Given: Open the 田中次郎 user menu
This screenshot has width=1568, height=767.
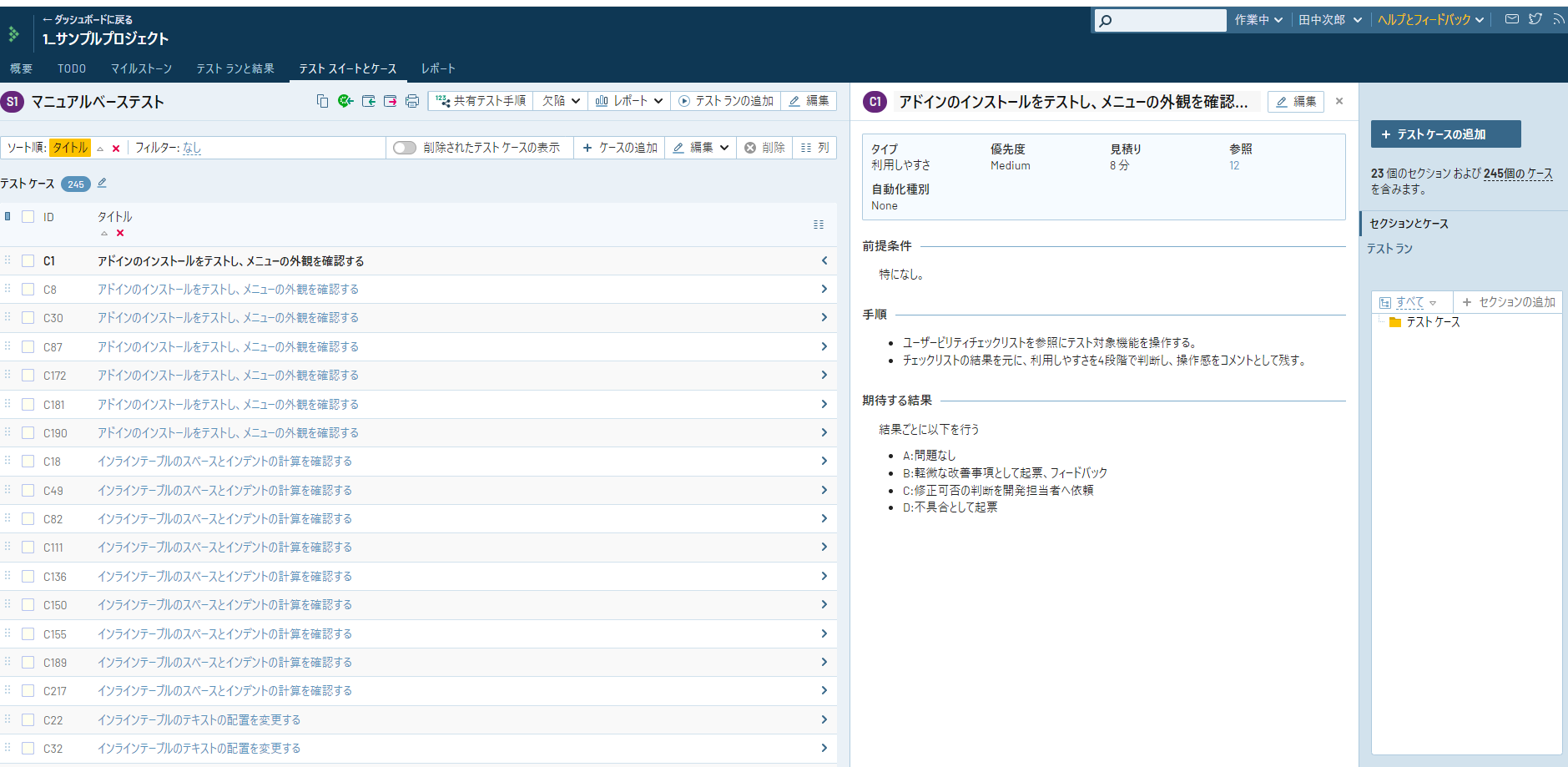Looking at the screenshot, I should (x=1330, y=20).
